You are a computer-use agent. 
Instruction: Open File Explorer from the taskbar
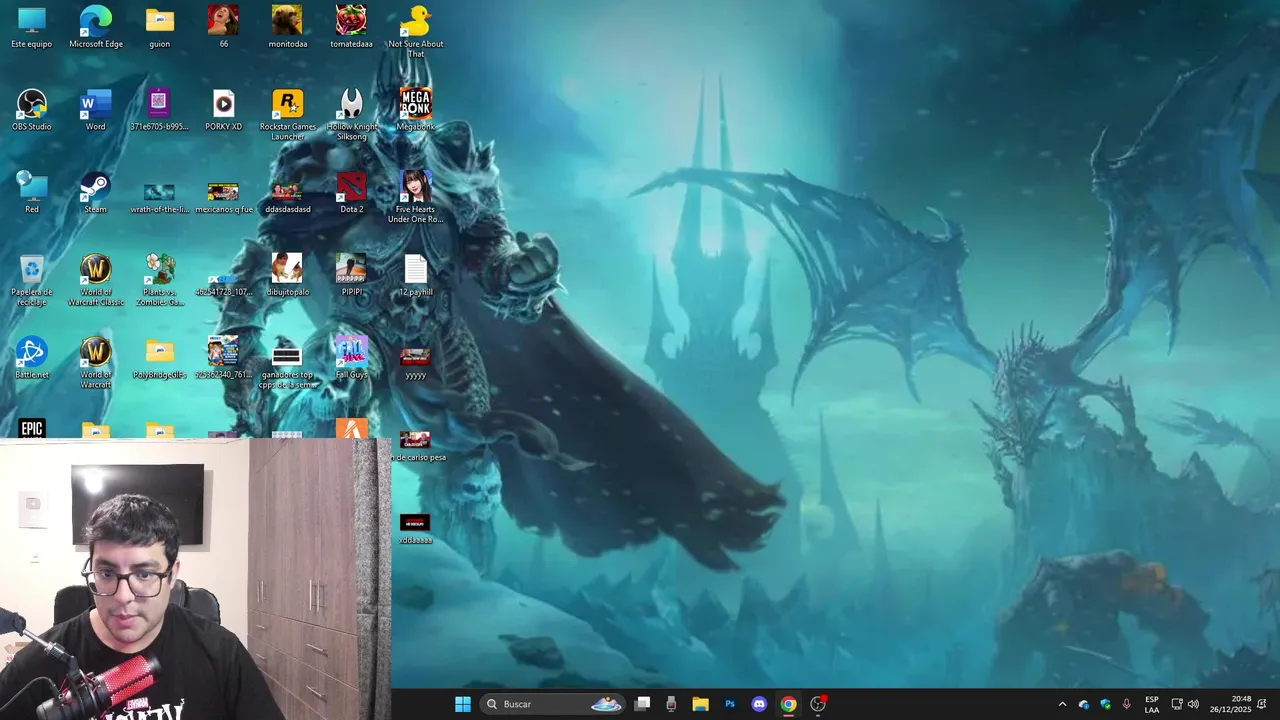click(700, 704)
